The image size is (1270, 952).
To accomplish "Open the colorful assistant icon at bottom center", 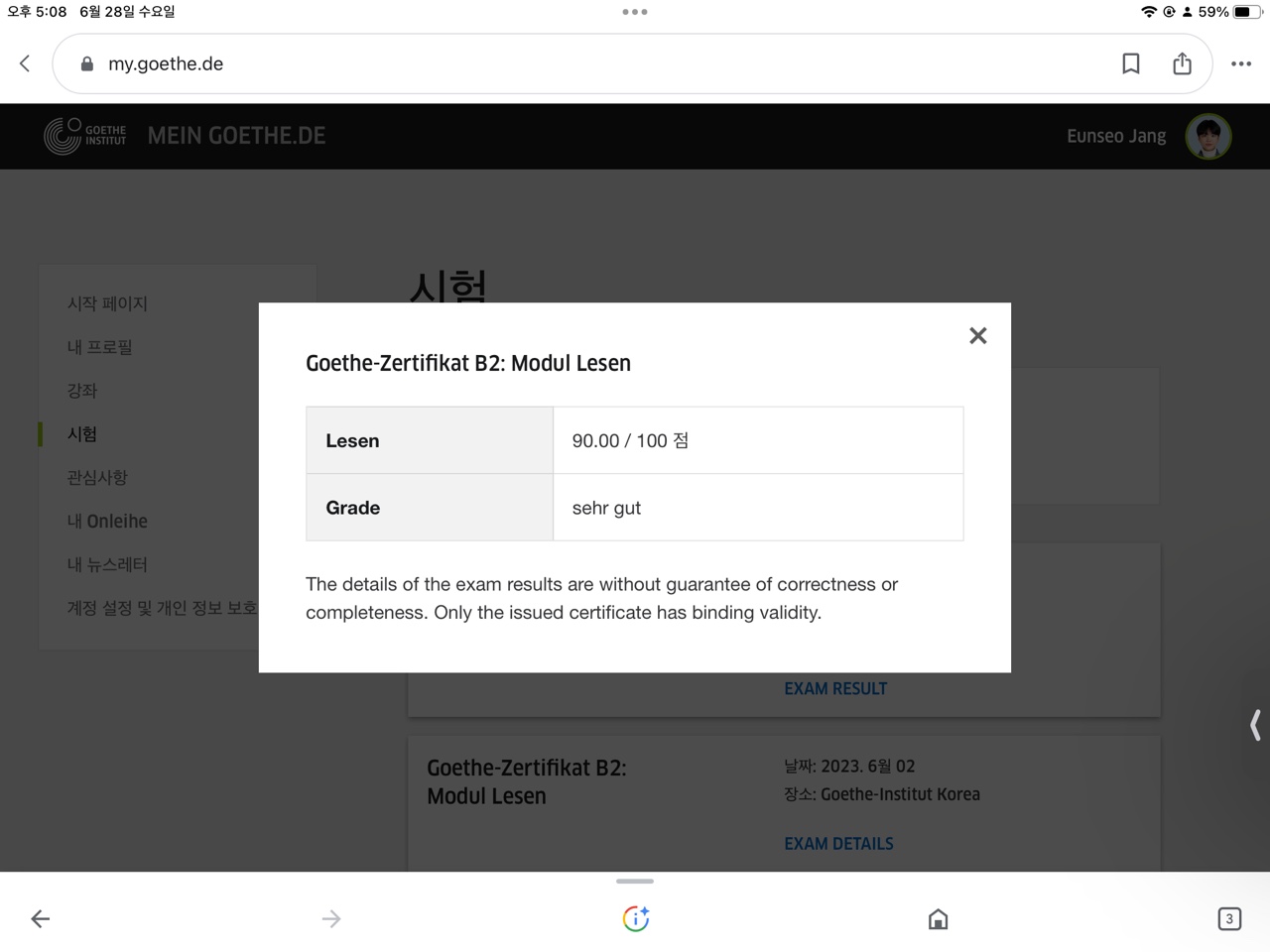I will click(x=635, y=919).
